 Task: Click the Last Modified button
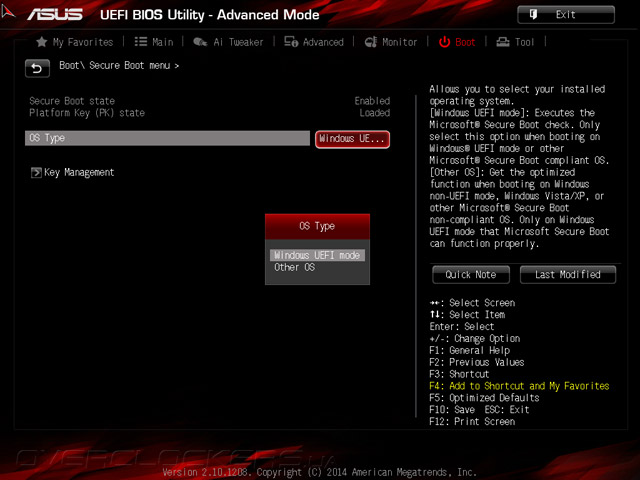point(568,275)
